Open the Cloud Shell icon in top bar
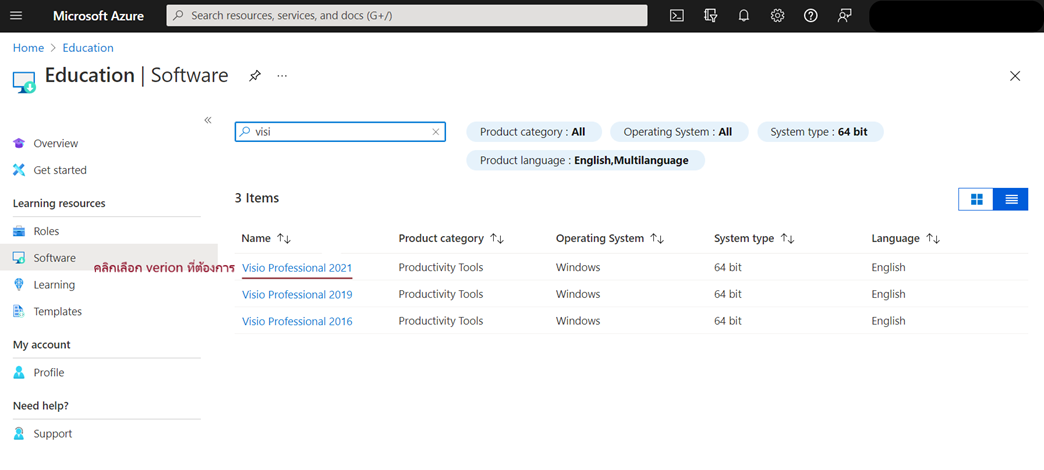 677,16
